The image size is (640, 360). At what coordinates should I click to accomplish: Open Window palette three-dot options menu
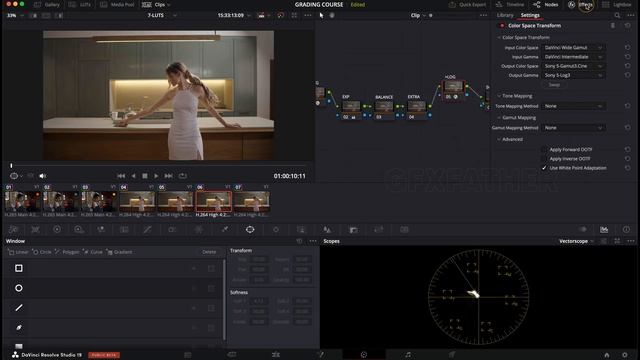pyautogui.click(x=313, y=241)
